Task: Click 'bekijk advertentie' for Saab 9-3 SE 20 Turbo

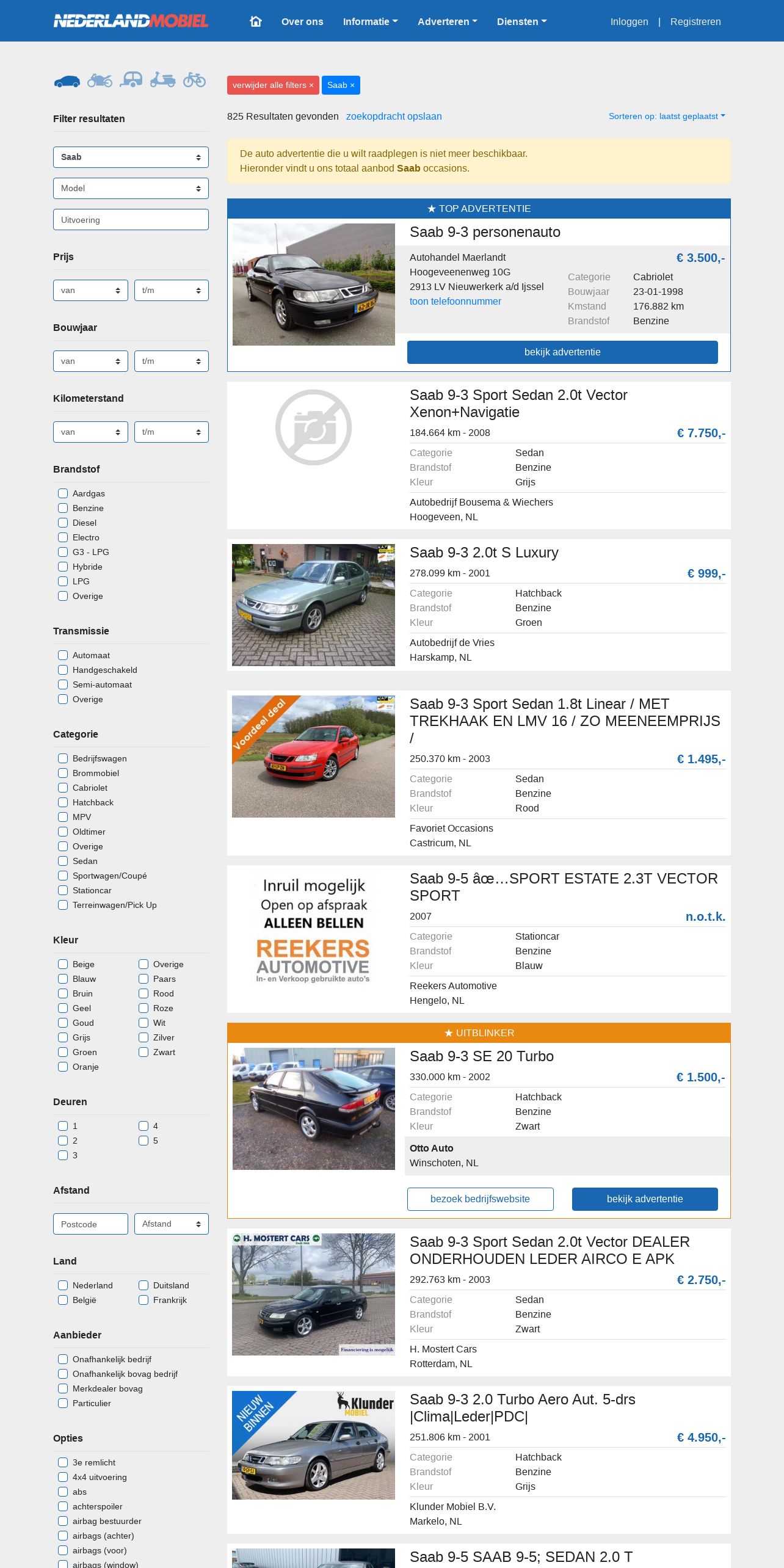Action: point(645,1199)
